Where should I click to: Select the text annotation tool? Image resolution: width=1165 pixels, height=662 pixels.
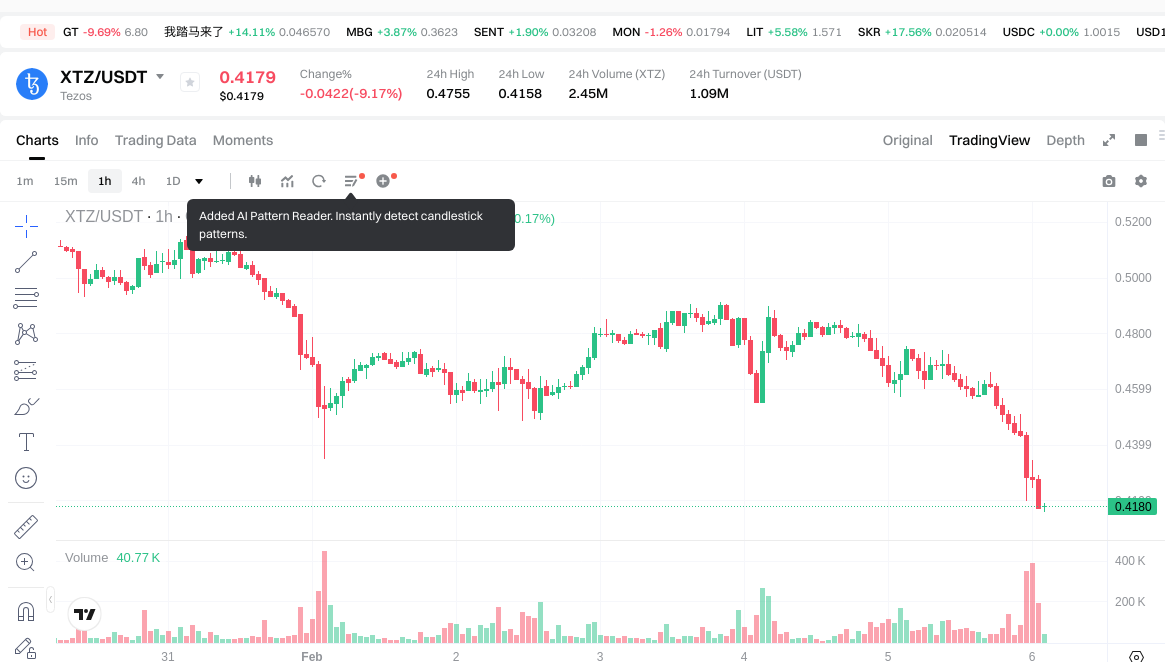[x=27, y=442]
